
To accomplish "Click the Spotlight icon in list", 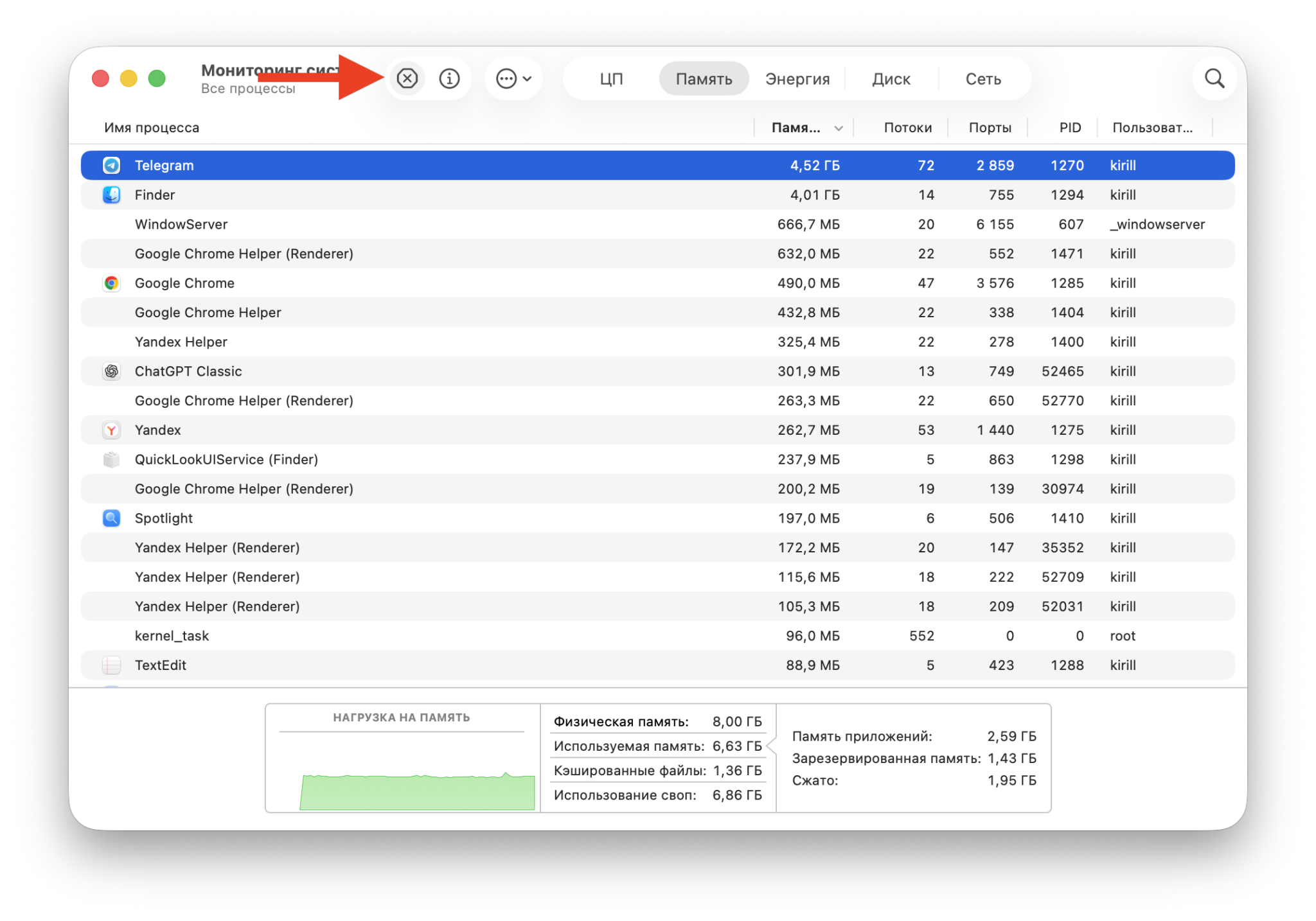I will click(x=112, y=518).
